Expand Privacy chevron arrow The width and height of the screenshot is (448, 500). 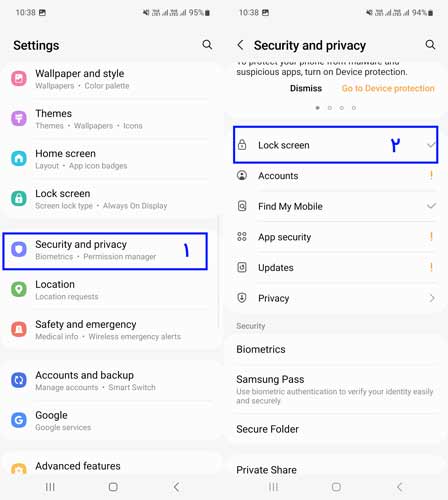click(432, 298)
